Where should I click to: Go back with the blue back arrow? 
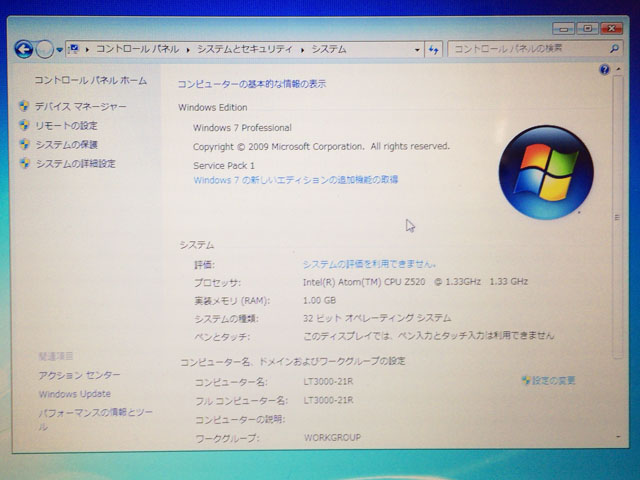pos(24,49)
